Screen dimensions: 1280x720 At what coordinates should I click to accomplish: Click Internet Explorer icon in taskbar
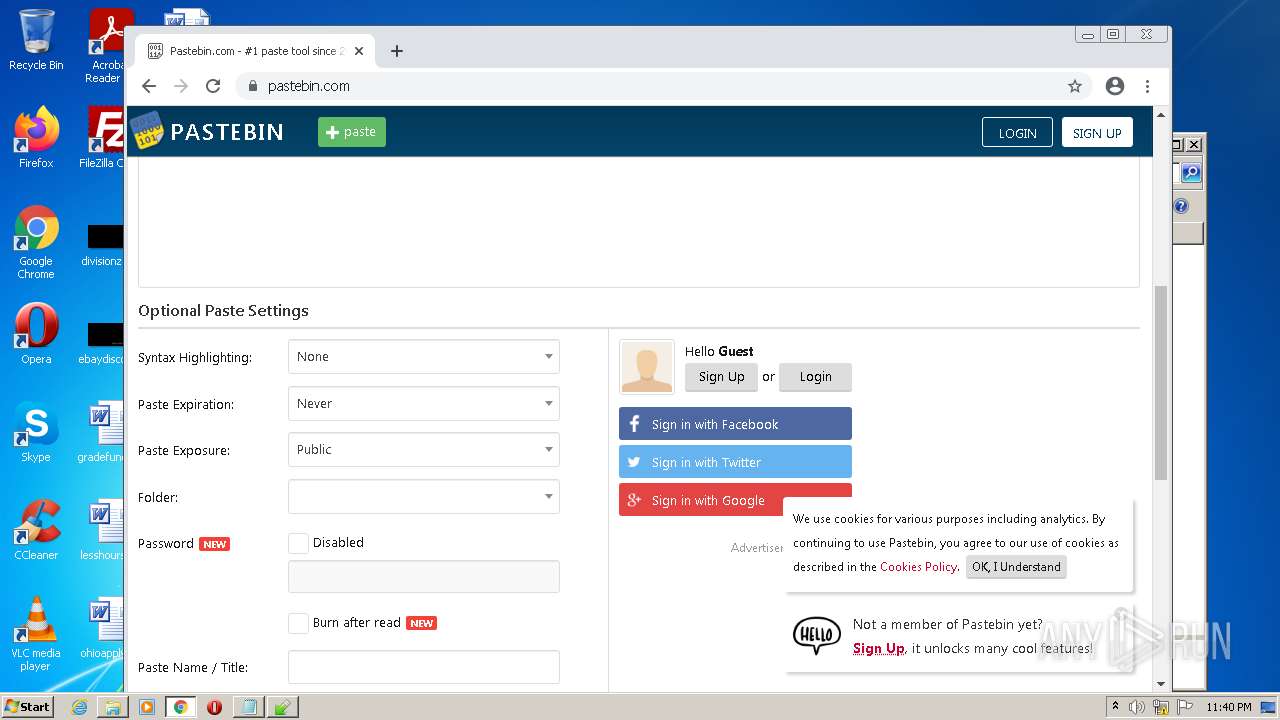(80, 707)
